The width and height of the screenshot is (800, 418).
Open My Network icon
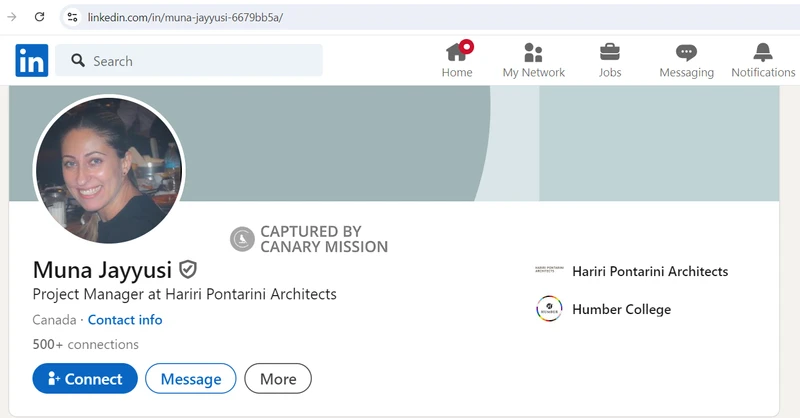533,52
